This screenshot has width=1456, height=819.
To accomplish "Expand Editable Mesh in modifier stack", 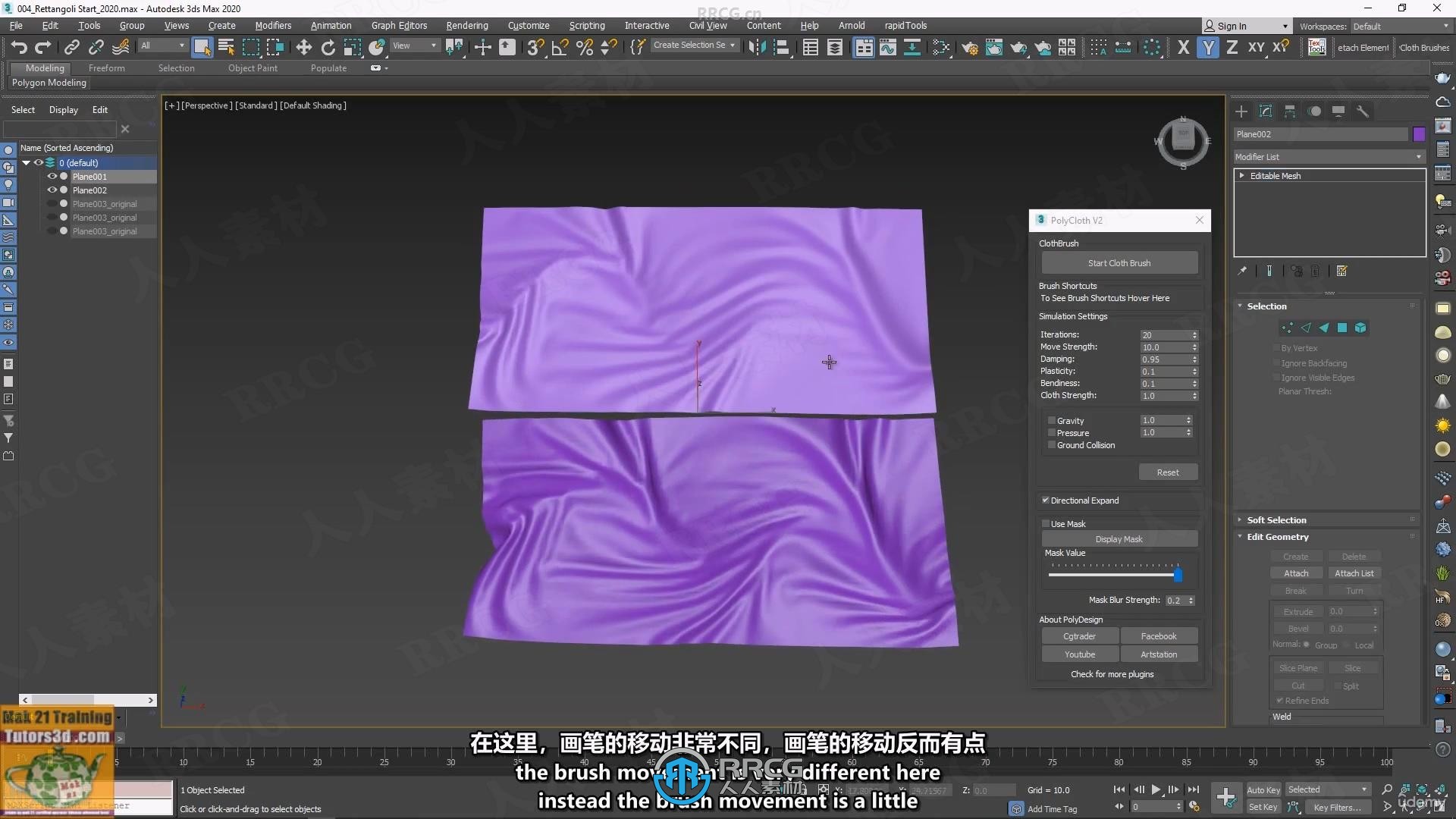I will click(1242, 176).
